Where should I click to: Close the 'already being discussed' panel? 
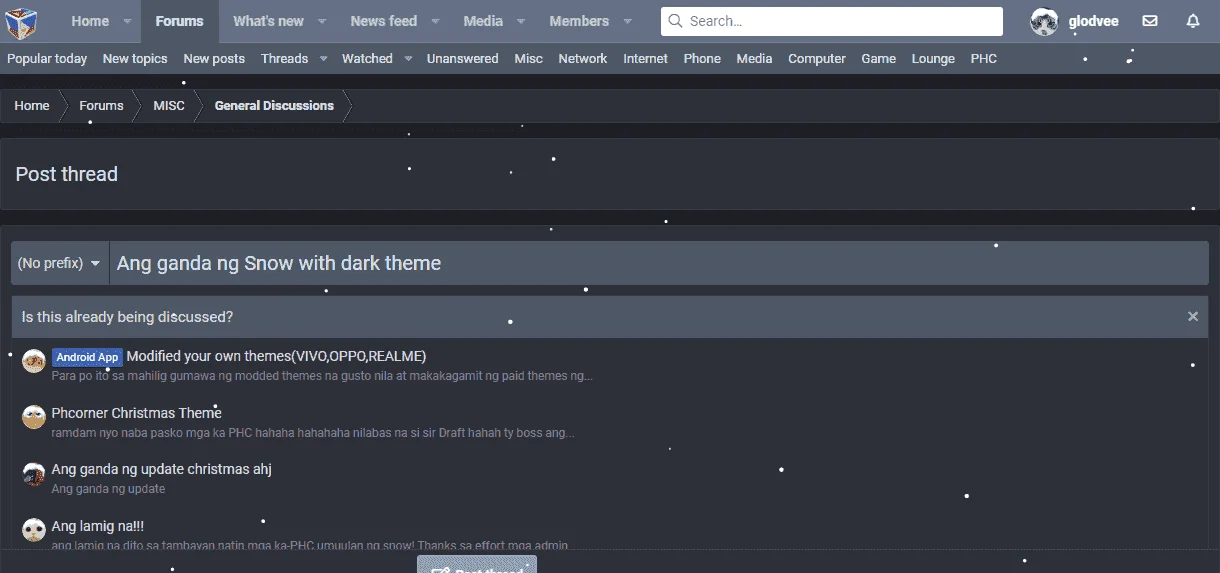(1193, 316)
